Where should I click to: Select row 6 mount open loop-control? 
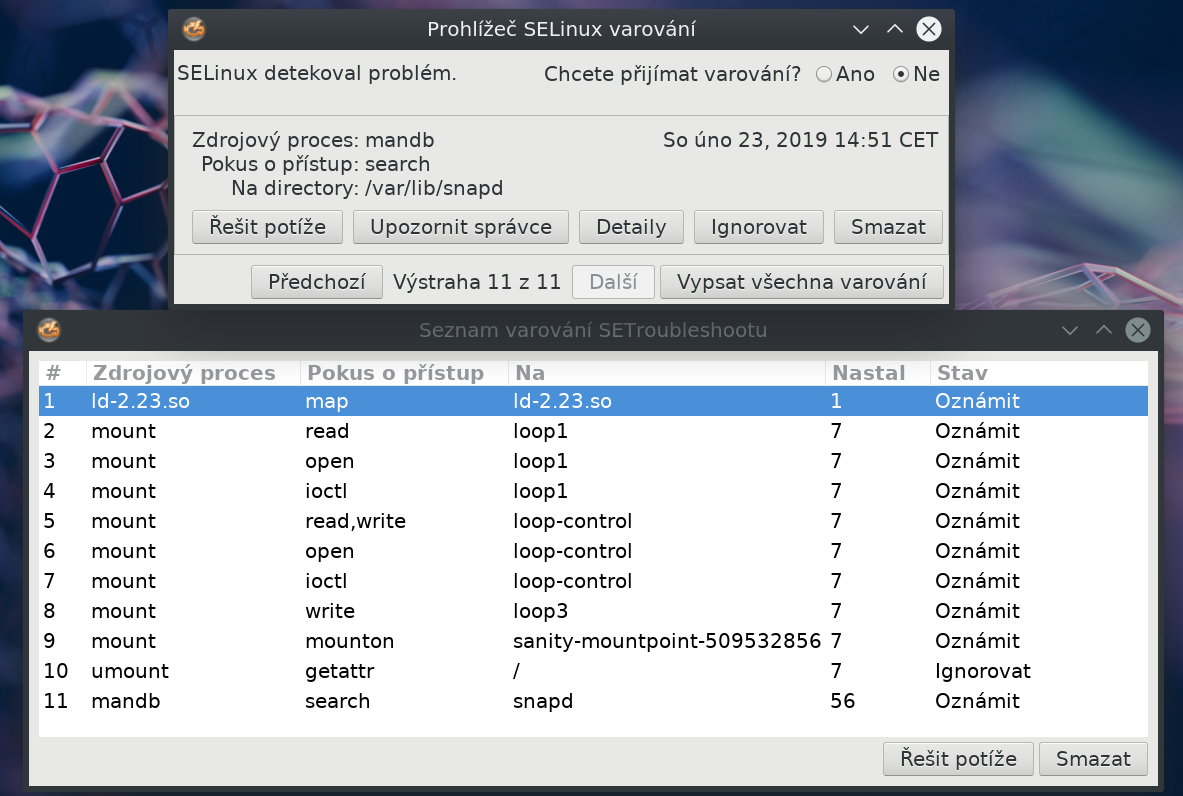point(593,551)
